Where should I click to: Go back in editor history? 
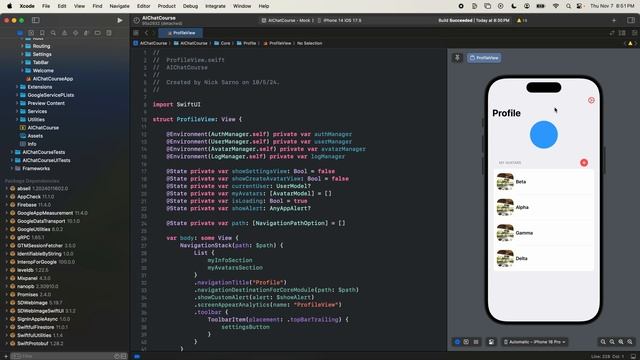(x=146, y=33)
